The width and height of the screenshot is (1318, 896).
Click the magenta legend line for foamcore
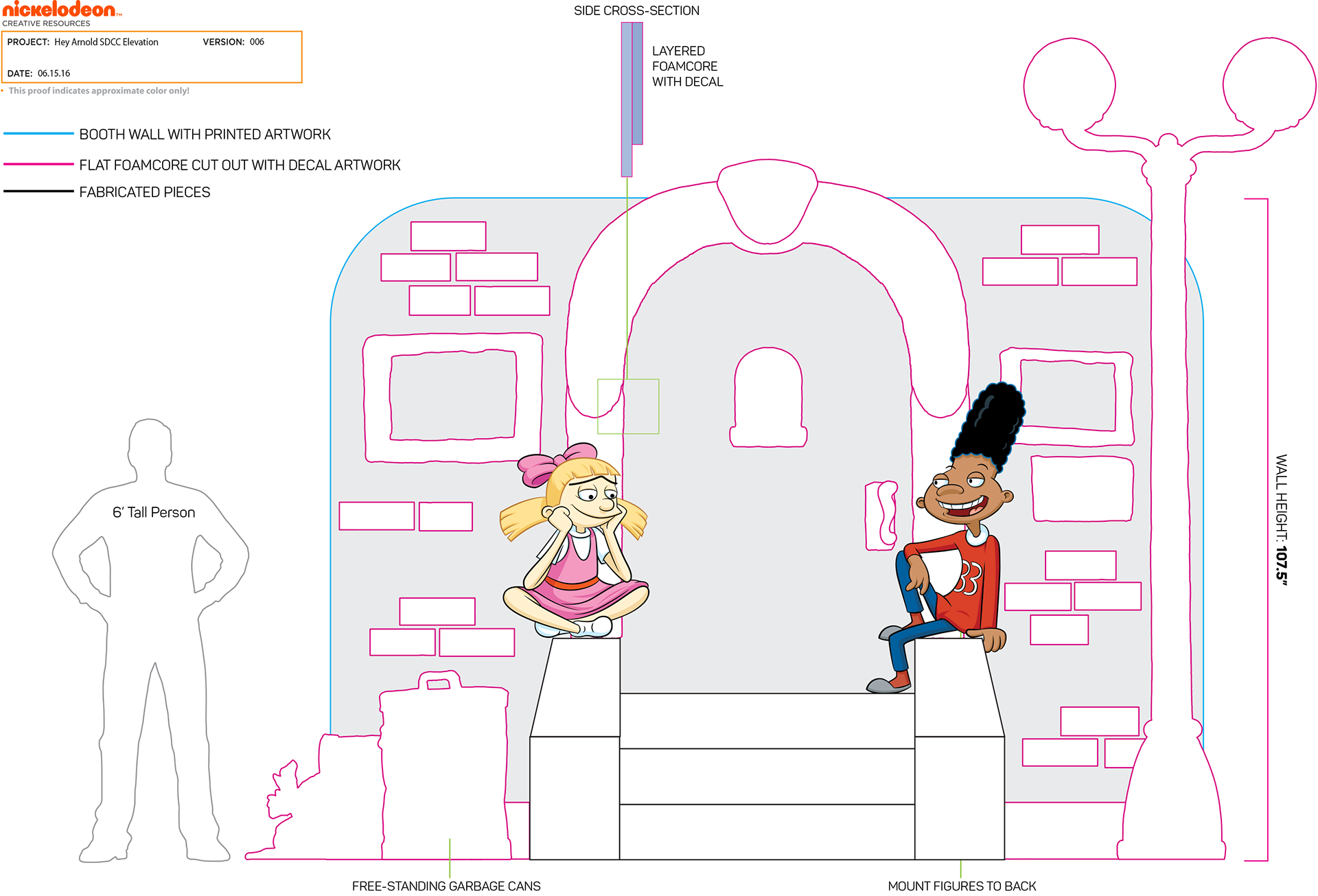click(38, 165)
